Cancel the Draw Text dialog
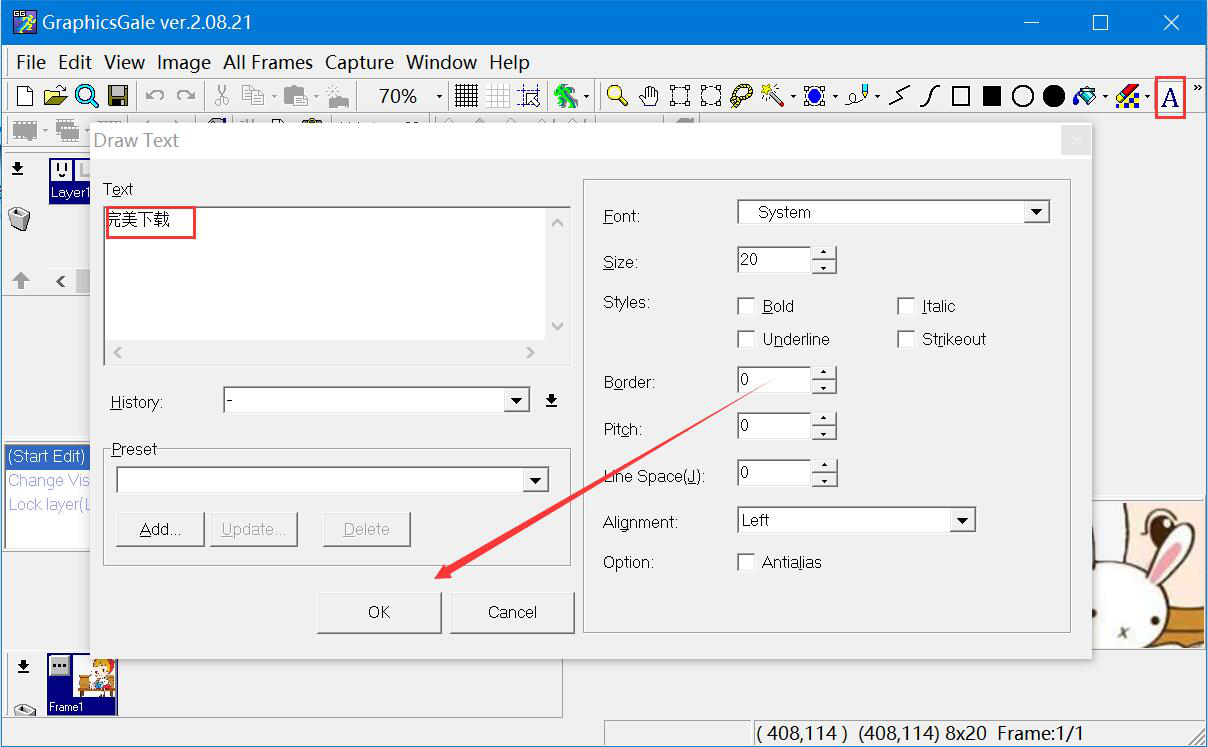 tap(512, 612)
